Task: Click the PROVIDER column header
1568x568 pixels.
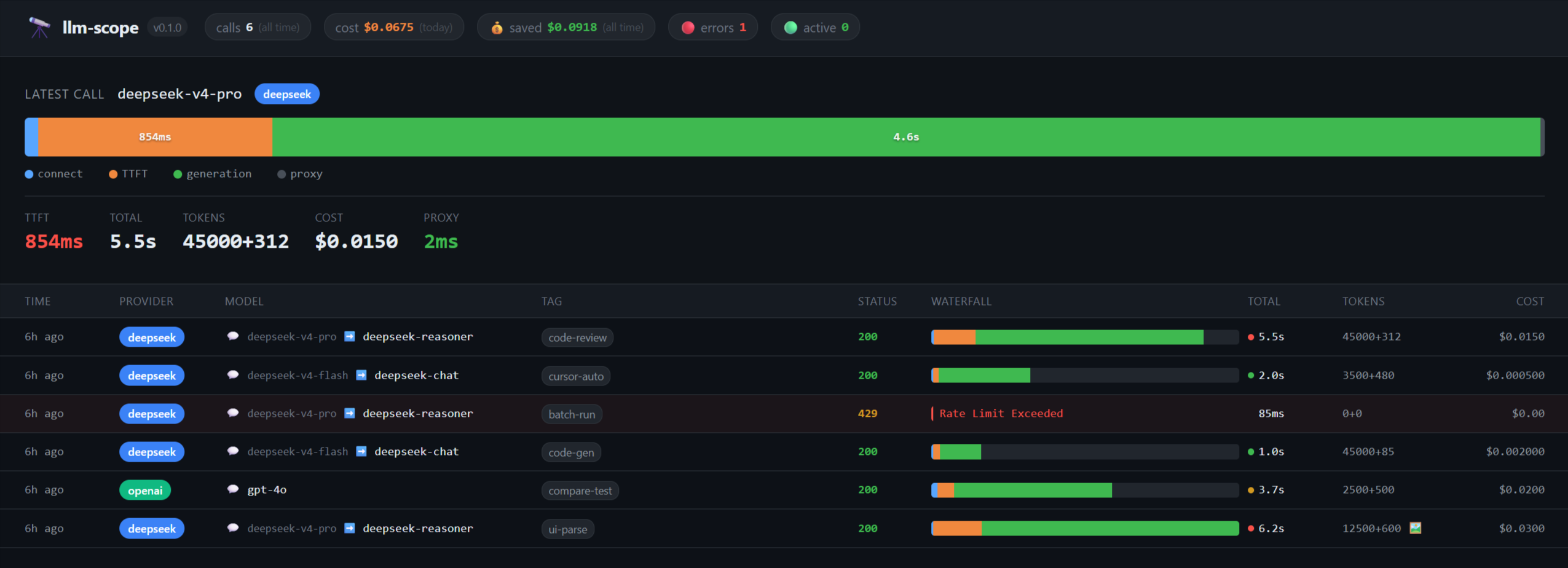Action: pos(146,301)
